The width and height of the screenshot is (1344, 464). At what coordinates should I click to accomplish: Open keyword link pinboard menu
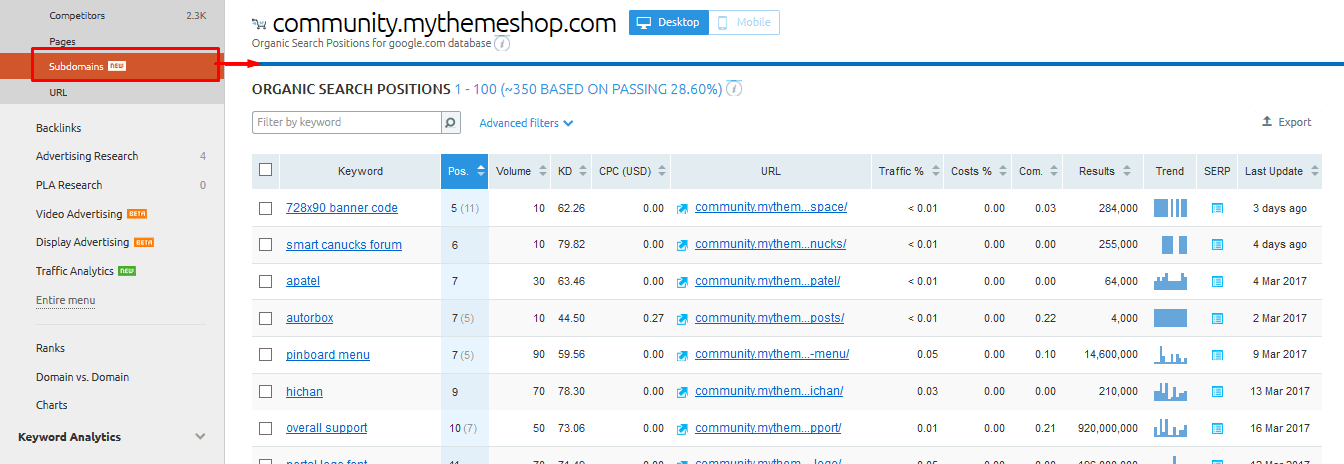[328, 355]
